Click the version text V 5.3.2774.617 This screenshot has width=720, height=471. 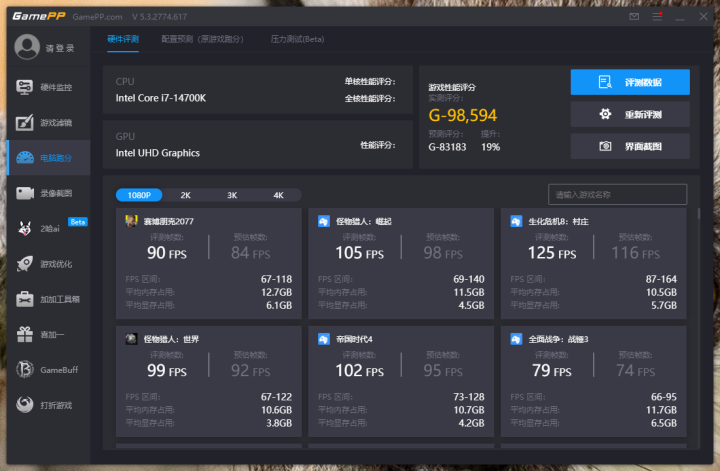(160, 17)
